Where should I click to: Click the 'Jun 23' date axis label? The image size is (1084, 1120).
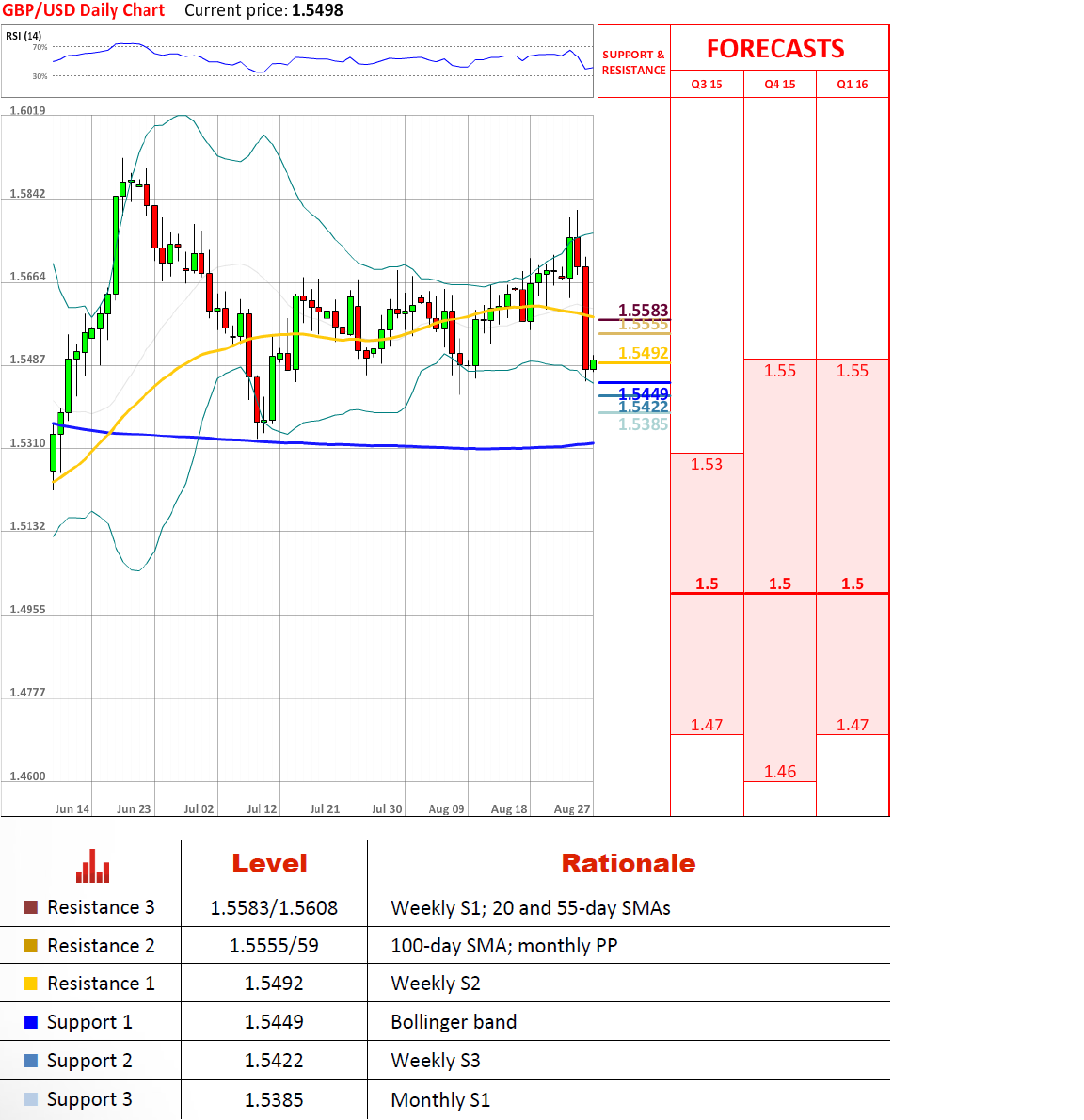134,808
